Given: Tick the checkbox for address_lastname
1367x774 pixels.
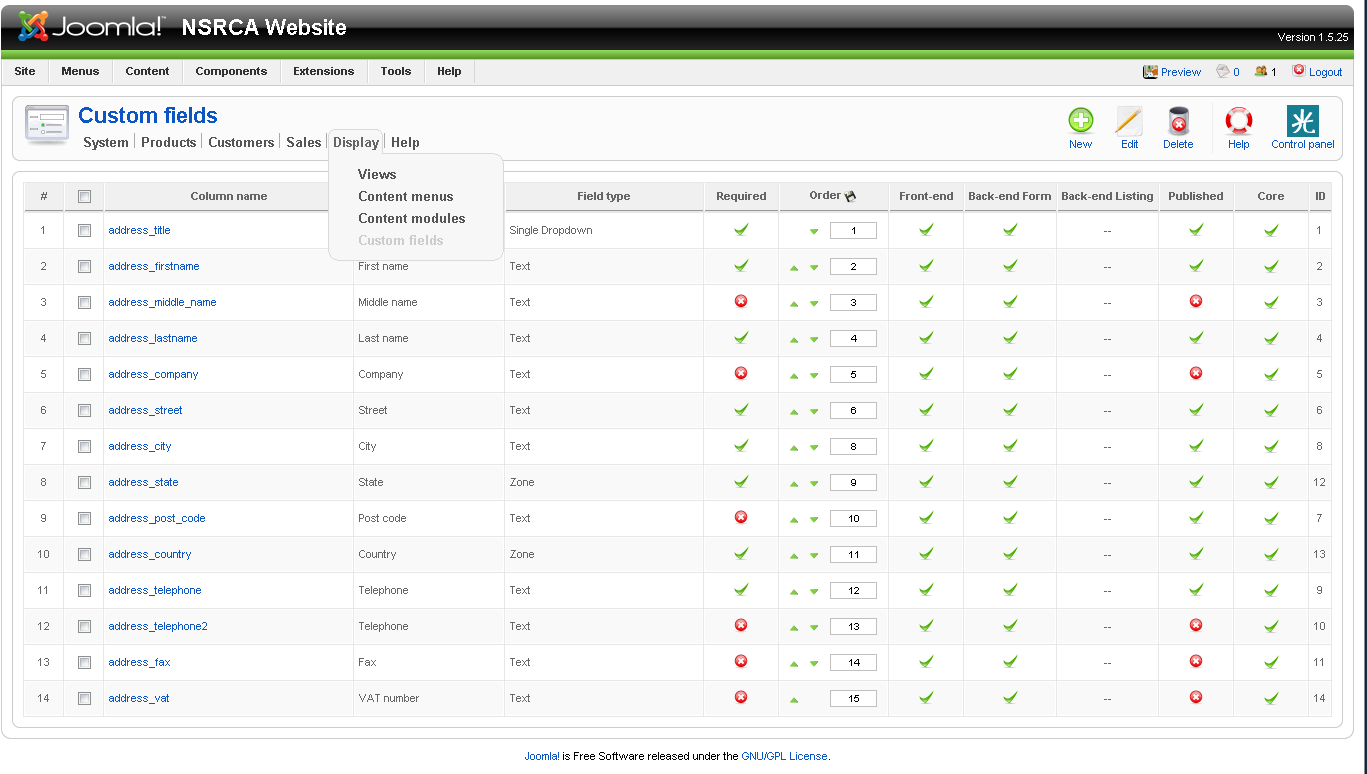Looking at the screenshot, I should (x=84, y=338).
